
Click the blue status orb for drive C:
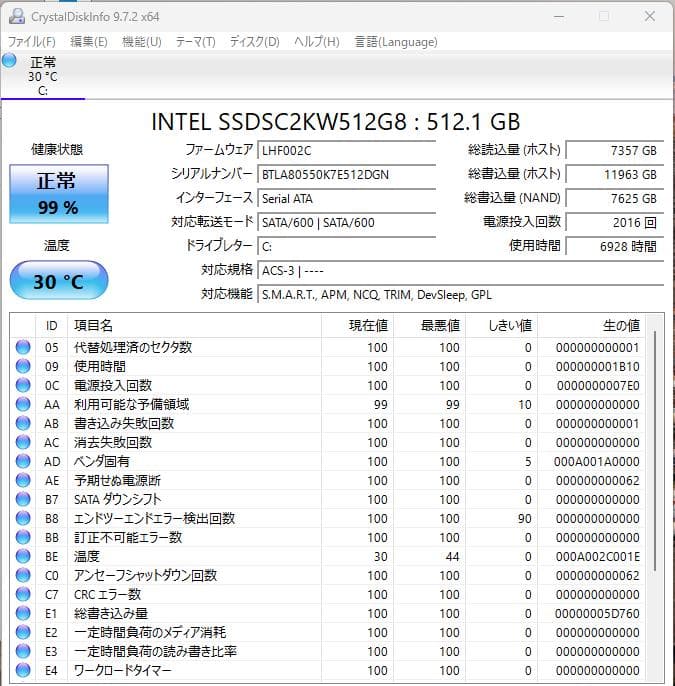pos(9,60)
